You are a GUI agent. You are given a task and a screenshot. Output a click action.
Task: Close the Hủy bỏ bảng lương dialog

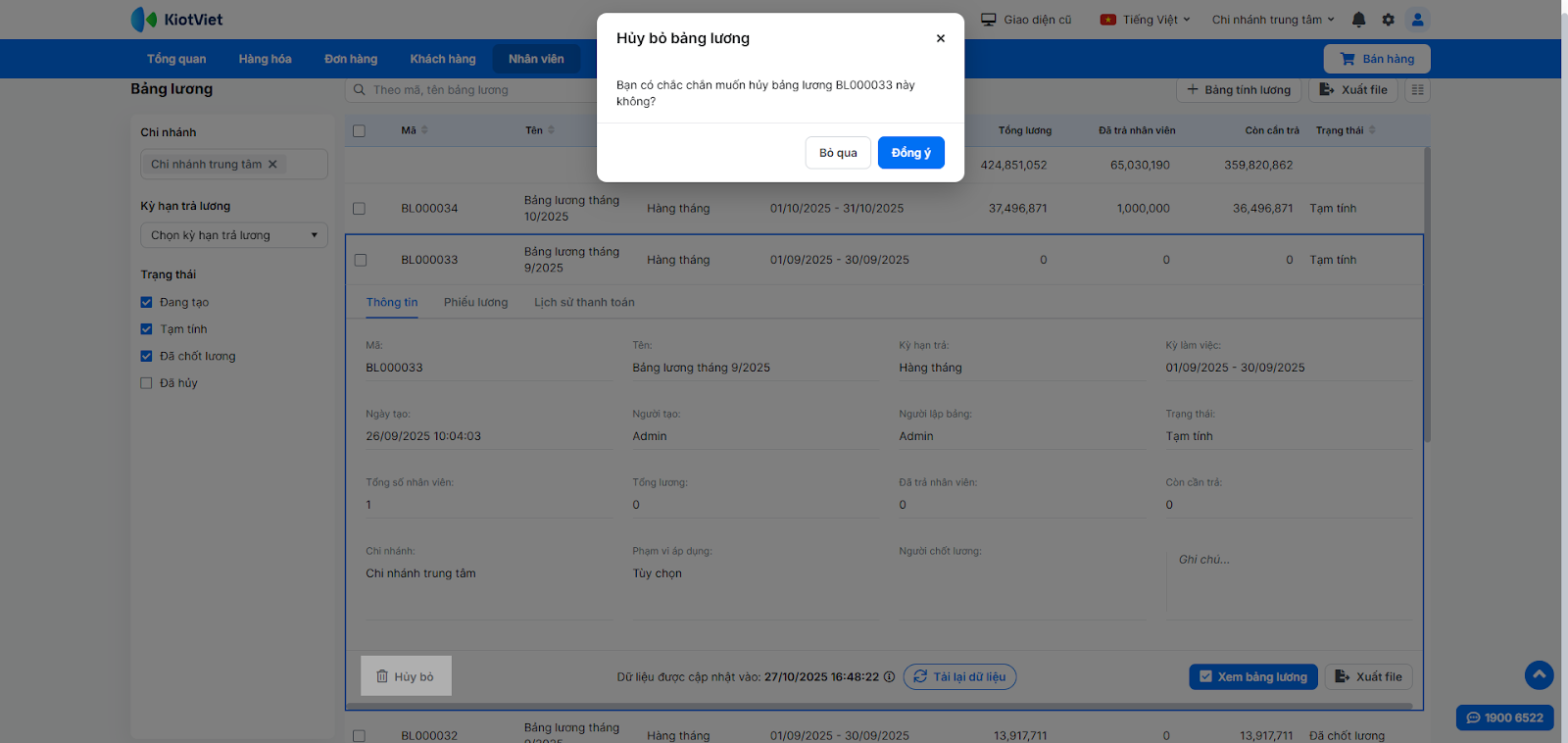point(941,38)
